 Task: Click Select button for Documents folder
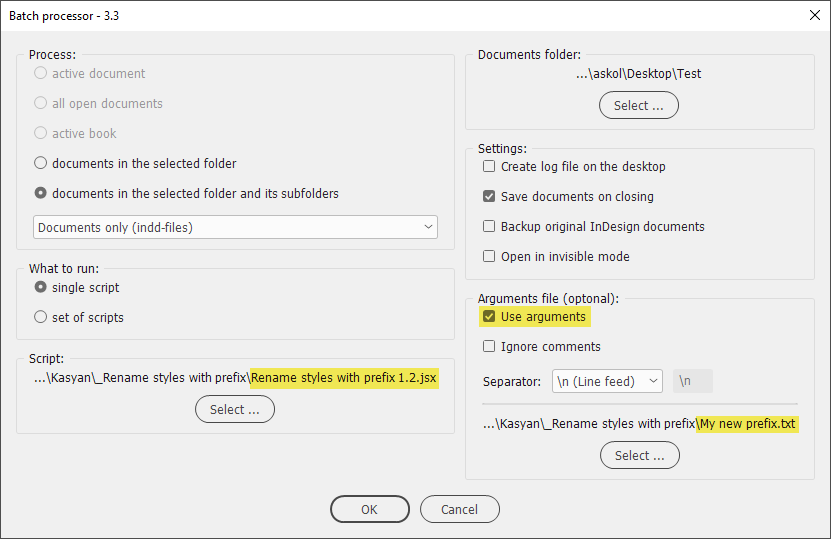click(x=639, y=105)
